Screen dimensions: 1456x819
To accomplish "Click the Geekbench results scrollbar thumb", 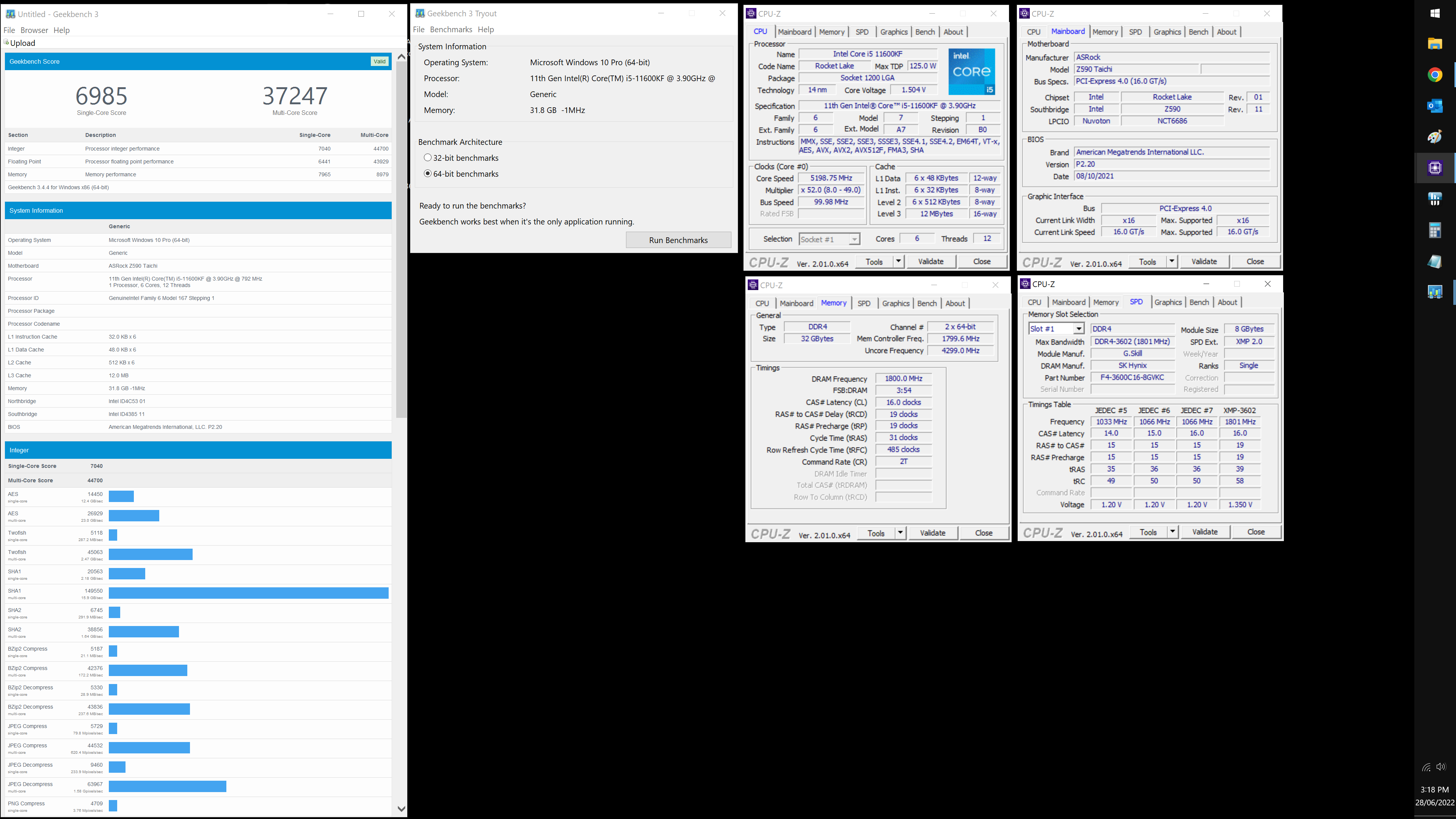I will (x=401, y=240).
